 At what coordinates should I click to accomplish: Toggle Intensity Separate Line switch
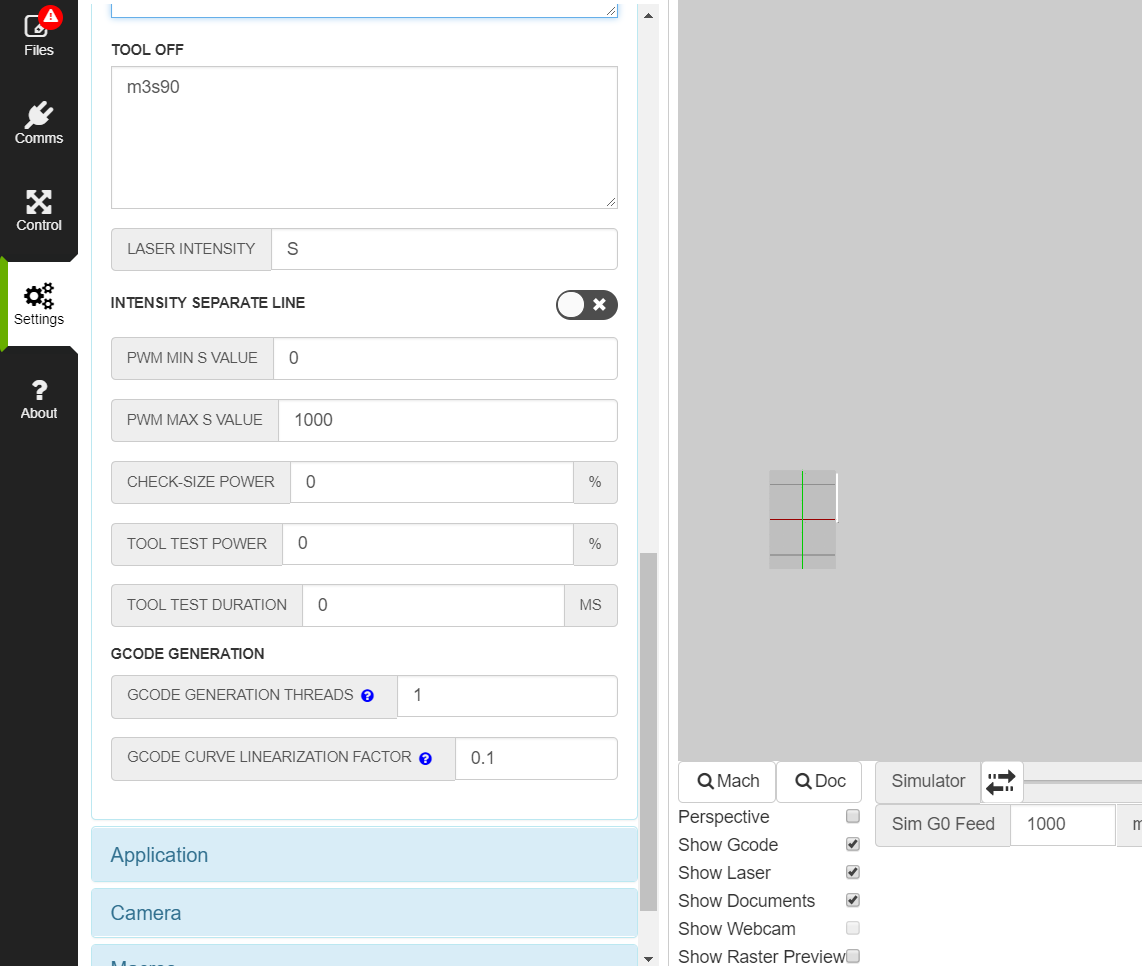point(586,305)
